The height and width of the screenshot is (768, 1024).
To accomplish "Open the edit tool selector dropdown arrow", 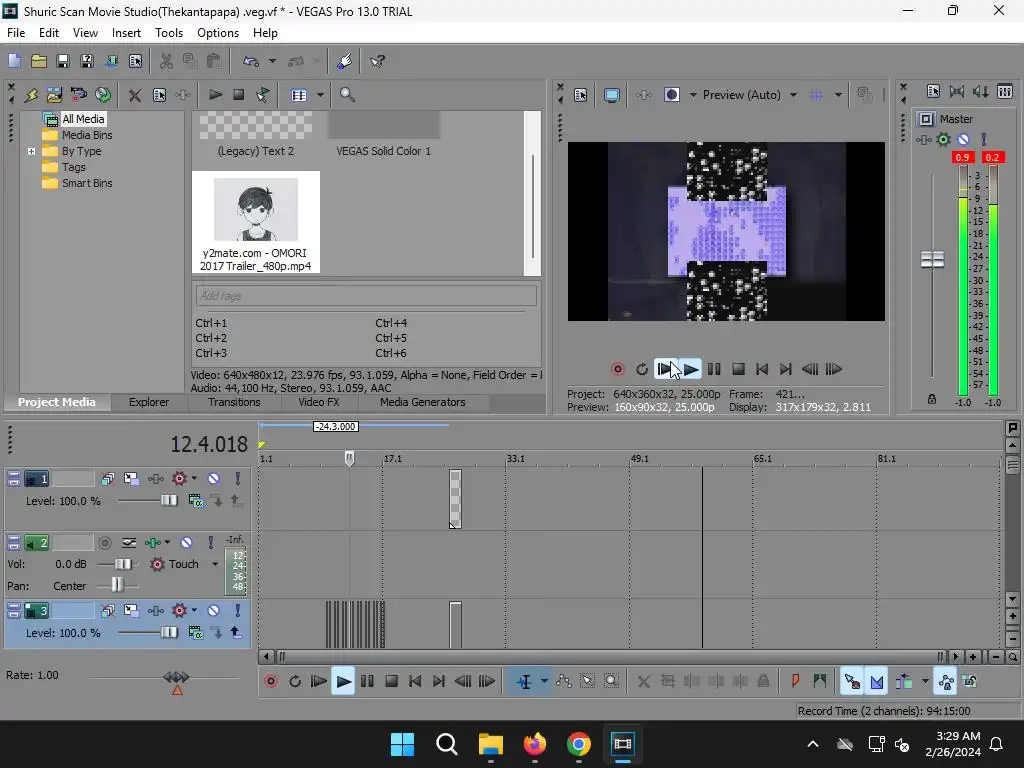I will pyautogui.click(x=544, y=682).
